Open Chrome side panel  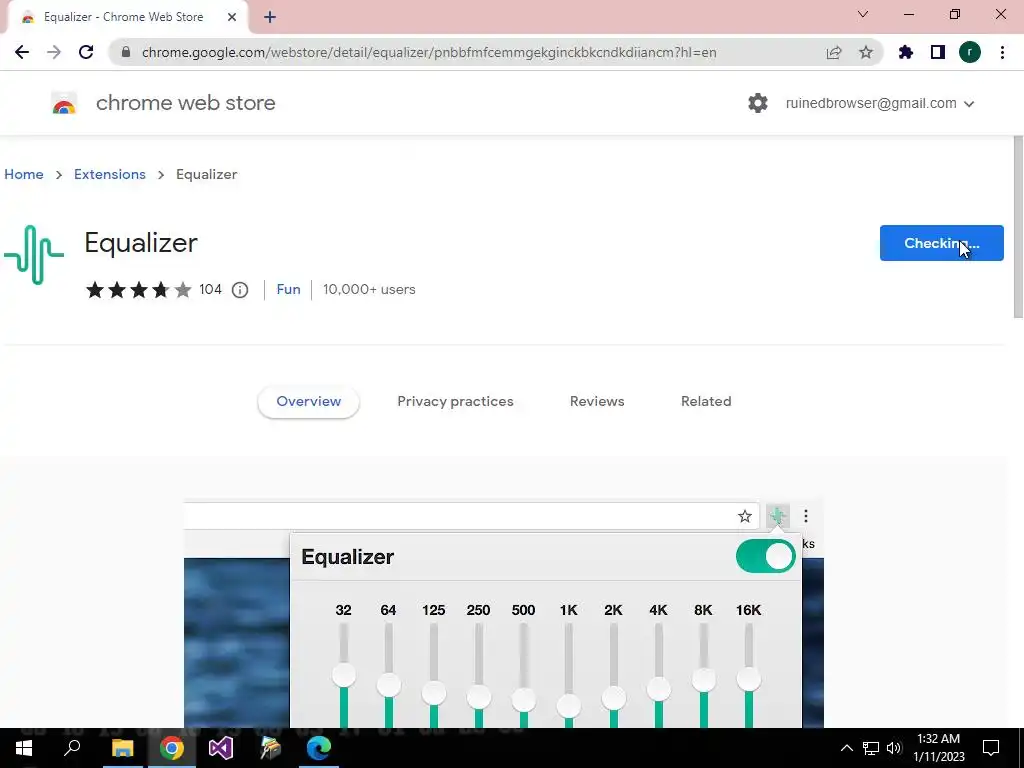tap(938, 52)
